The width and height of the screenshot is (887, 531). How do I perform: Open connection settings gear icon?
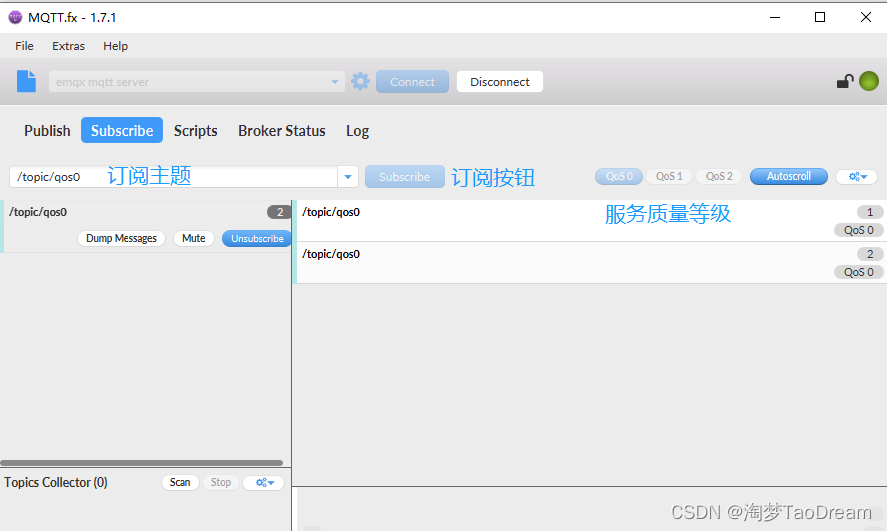point(360,81)
